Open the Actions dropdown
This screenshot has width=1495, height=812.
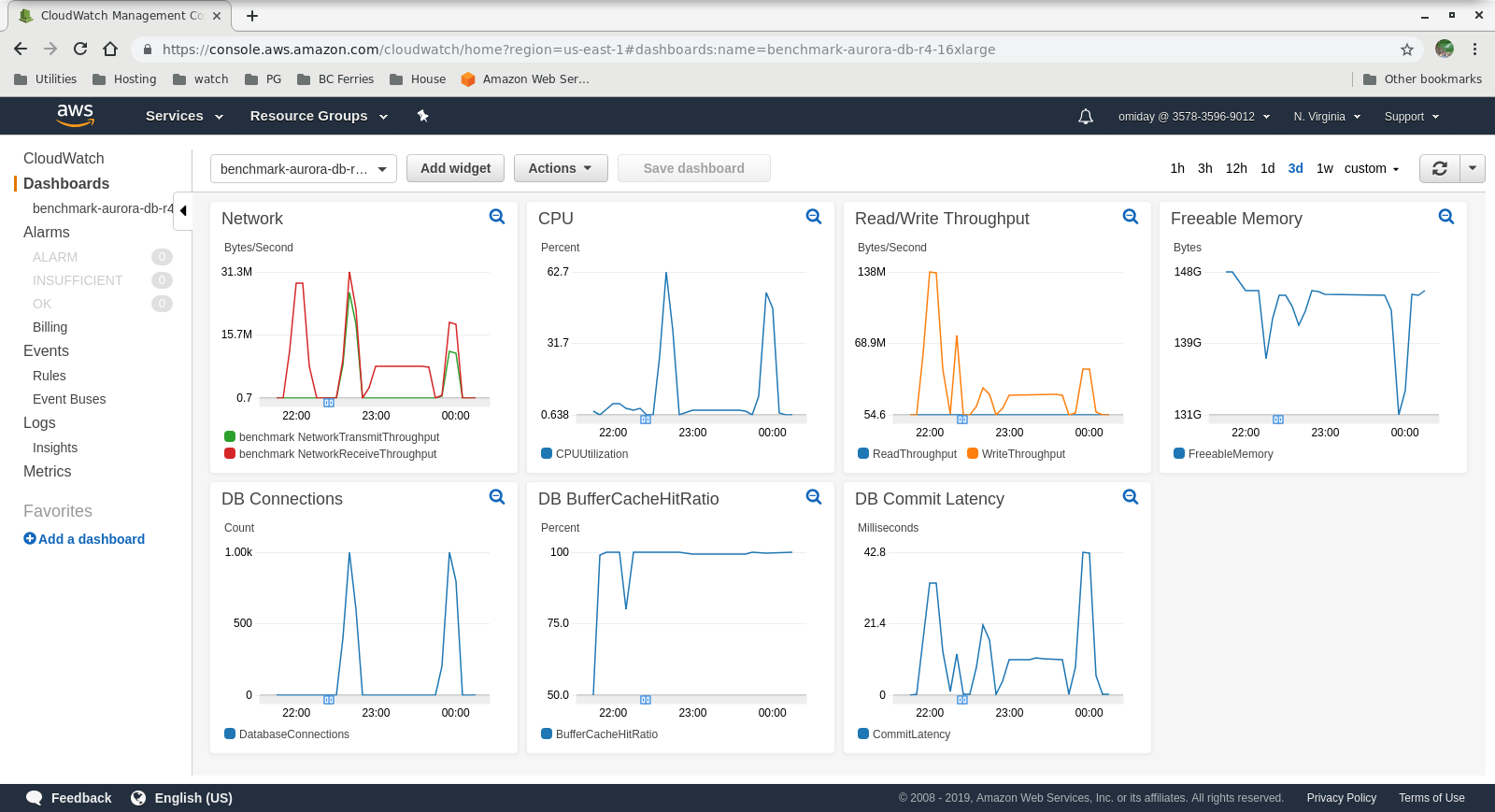(x=561, y=168)
